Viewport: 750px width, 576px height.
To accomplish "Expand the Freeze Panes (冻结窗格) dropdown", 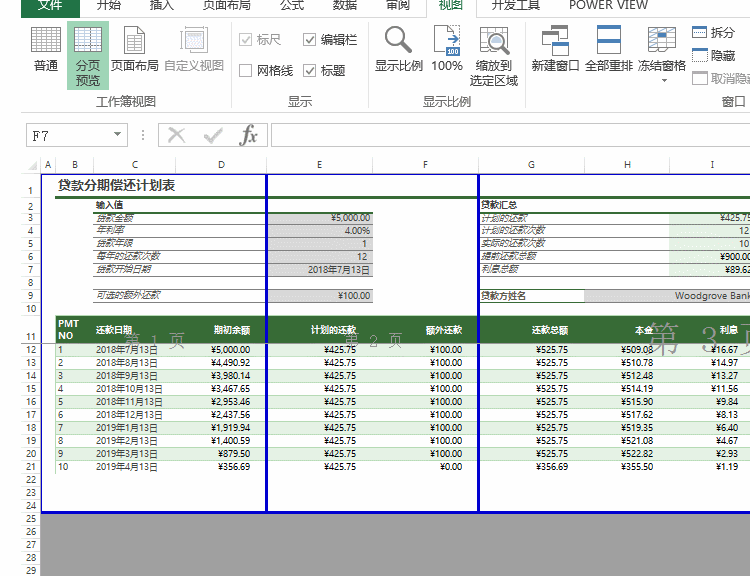I will point(662,79).
